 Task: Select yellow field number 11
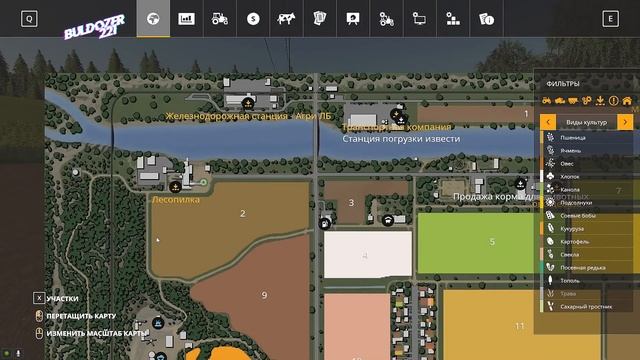click(521, 325)
